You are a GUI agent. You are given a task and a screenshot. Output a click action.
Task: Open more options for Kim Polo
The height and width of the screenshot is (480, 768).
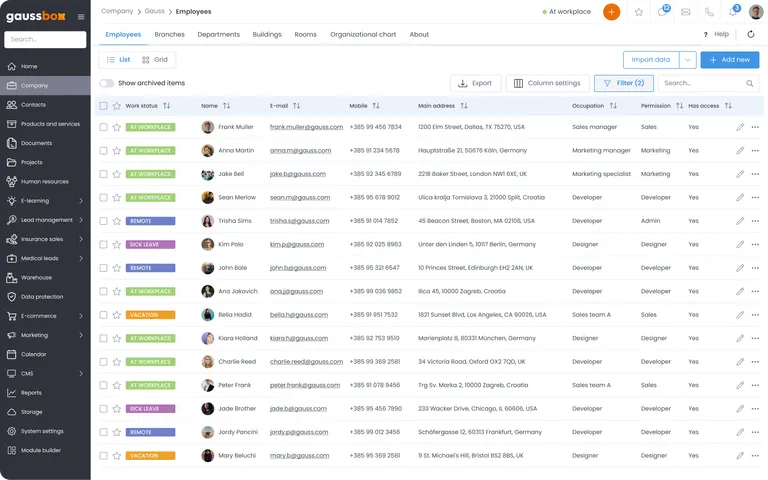click(x=755, y=244)
